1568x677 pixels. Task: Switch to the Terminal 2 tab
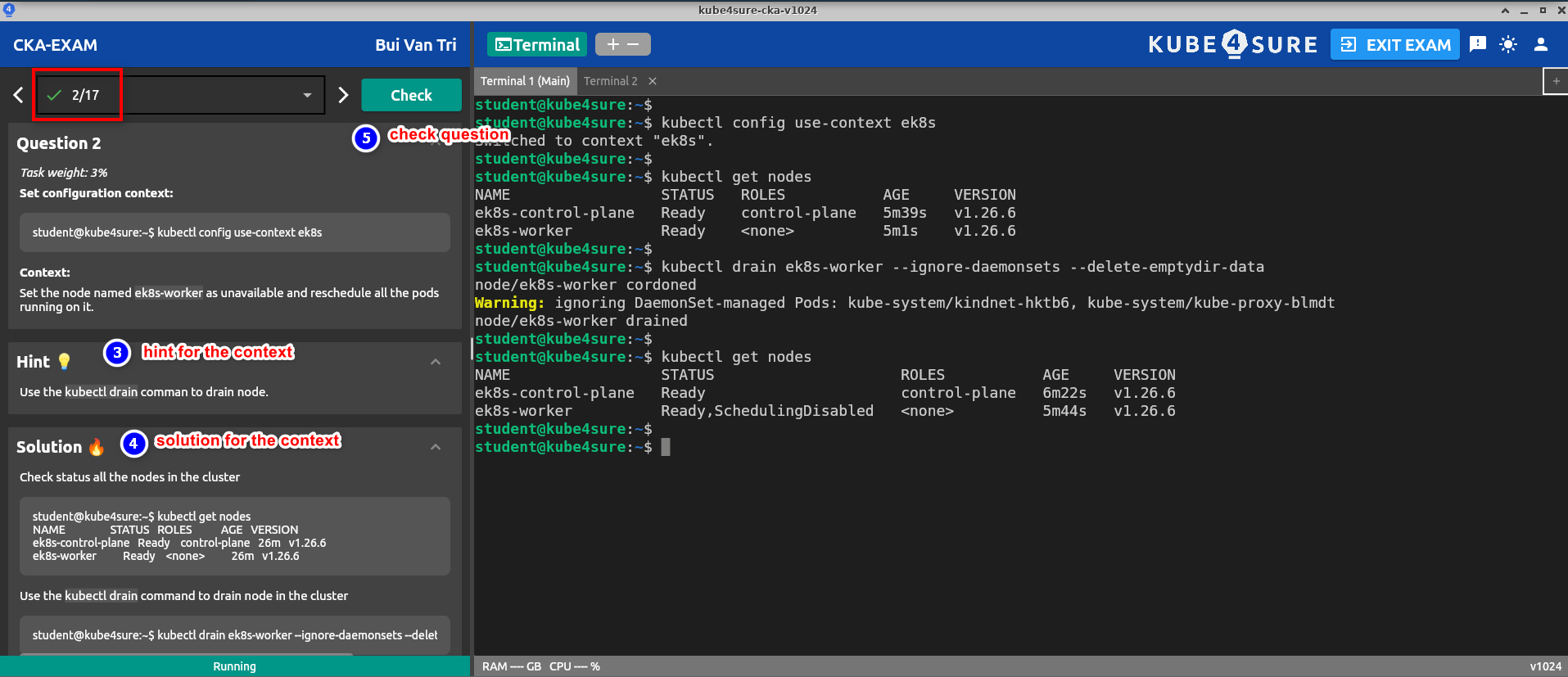(610, 81)
